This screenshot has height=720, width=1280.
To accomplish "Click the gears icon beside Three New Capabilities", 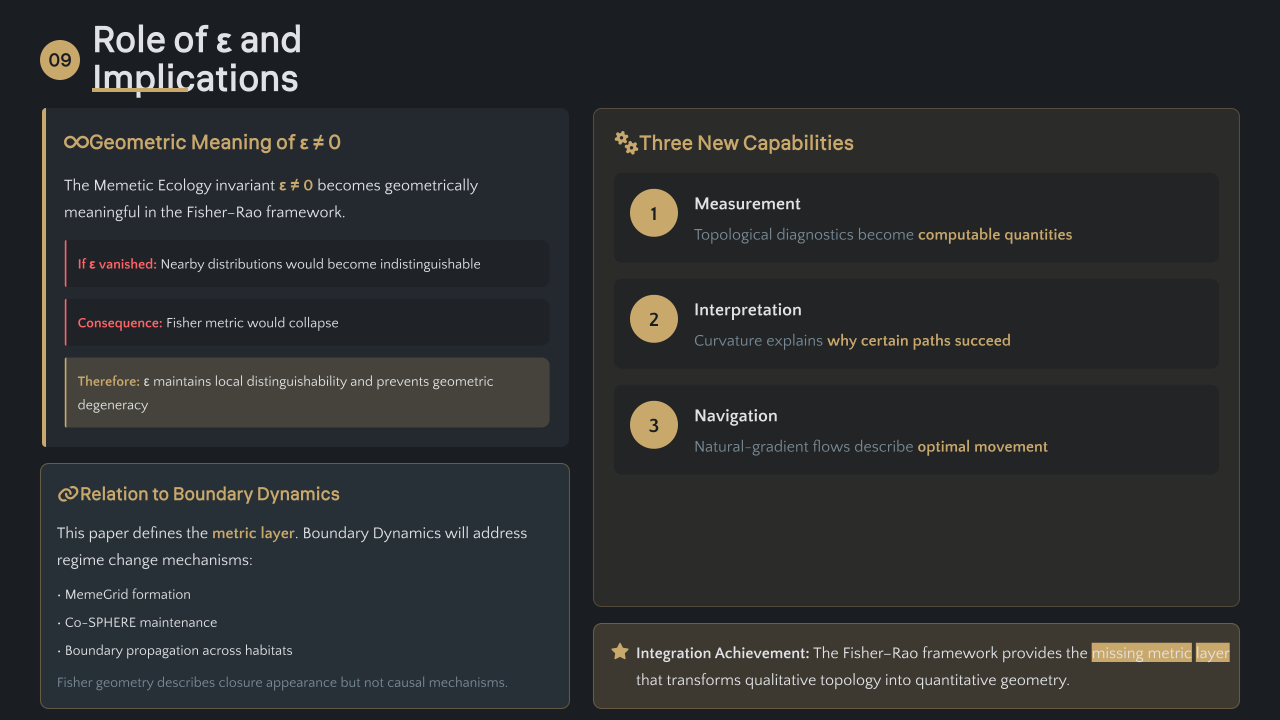I will click(x=626, y=143).
